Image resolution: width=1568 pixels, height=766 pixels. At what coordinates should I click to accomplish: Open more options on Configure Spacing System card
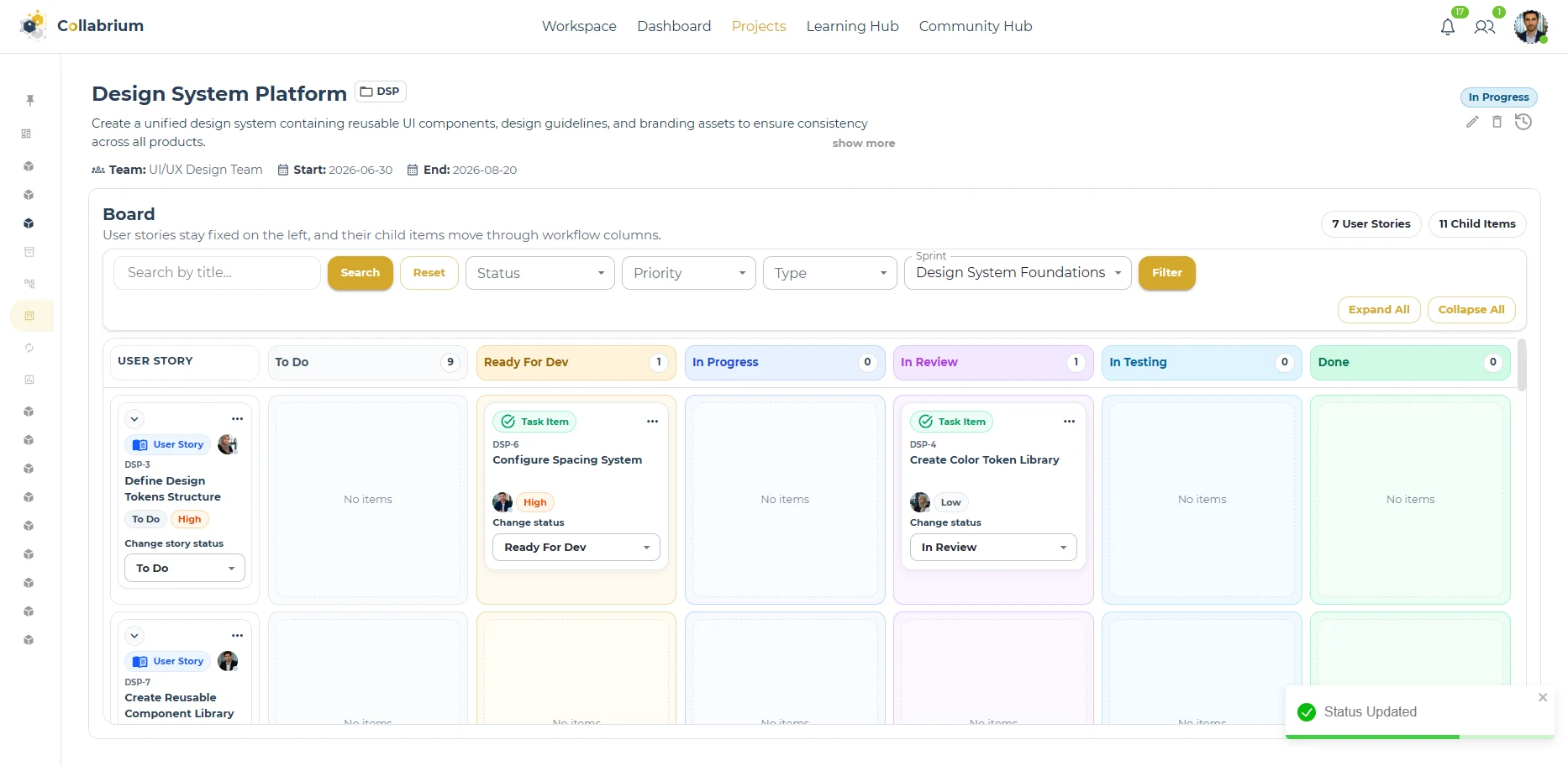pyautogui.click(x=652, y=422)
